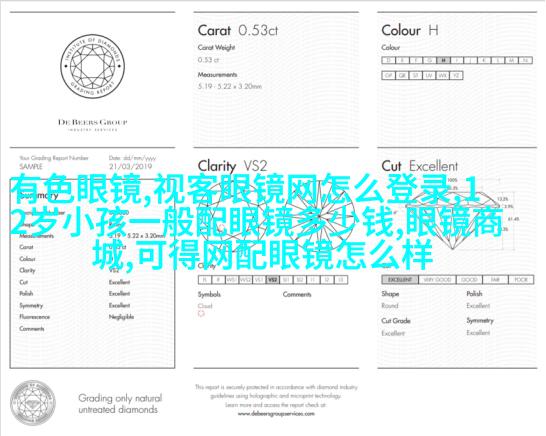Select the VERY GOOD cut grade box
The image size is (546, 436).
[x=437, y=280]
